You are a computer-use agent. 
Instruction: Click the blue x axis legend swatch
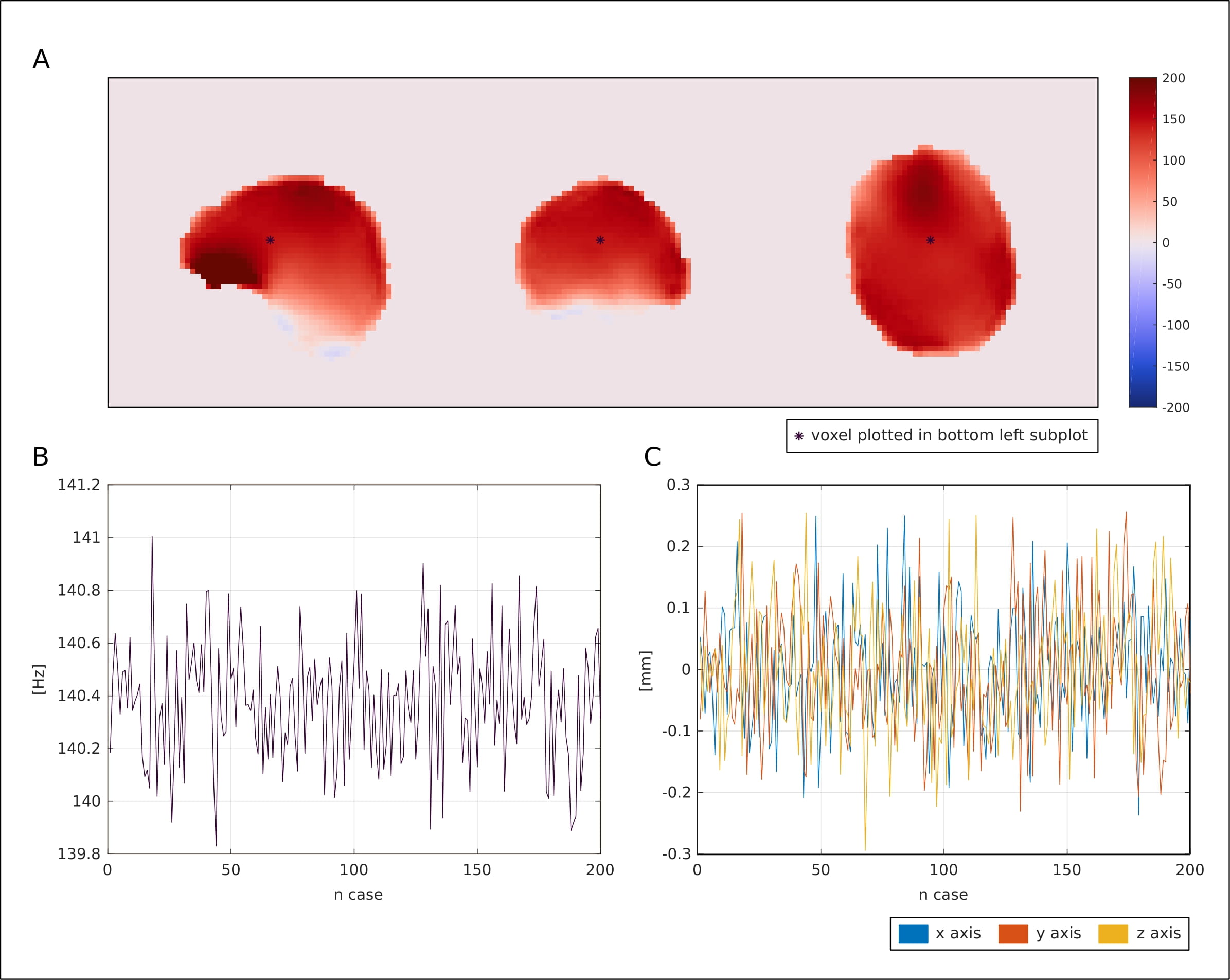[x=913, y=933]
